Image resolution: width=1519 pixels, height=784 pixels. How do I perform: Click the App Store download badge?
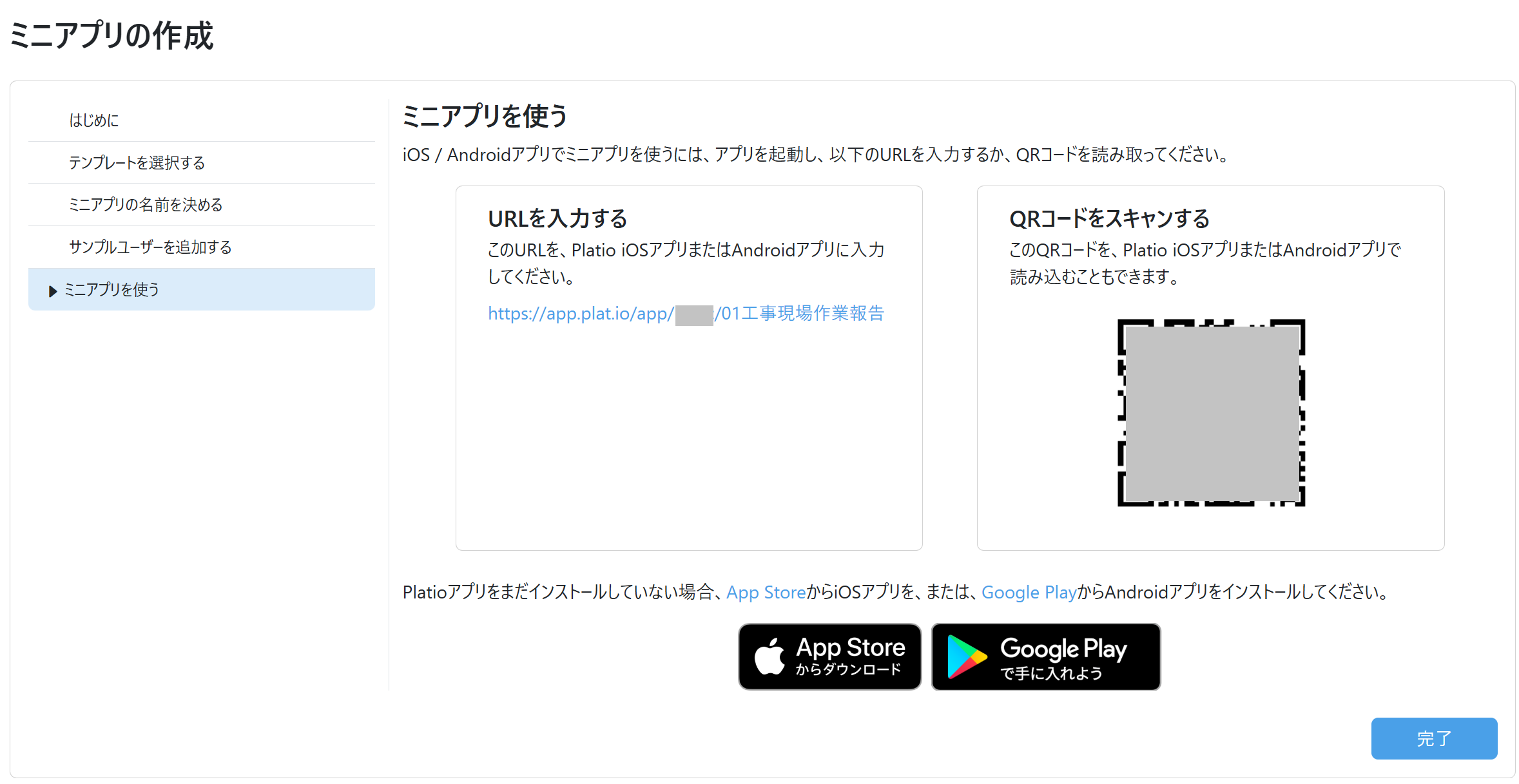[x=830, y=656]
